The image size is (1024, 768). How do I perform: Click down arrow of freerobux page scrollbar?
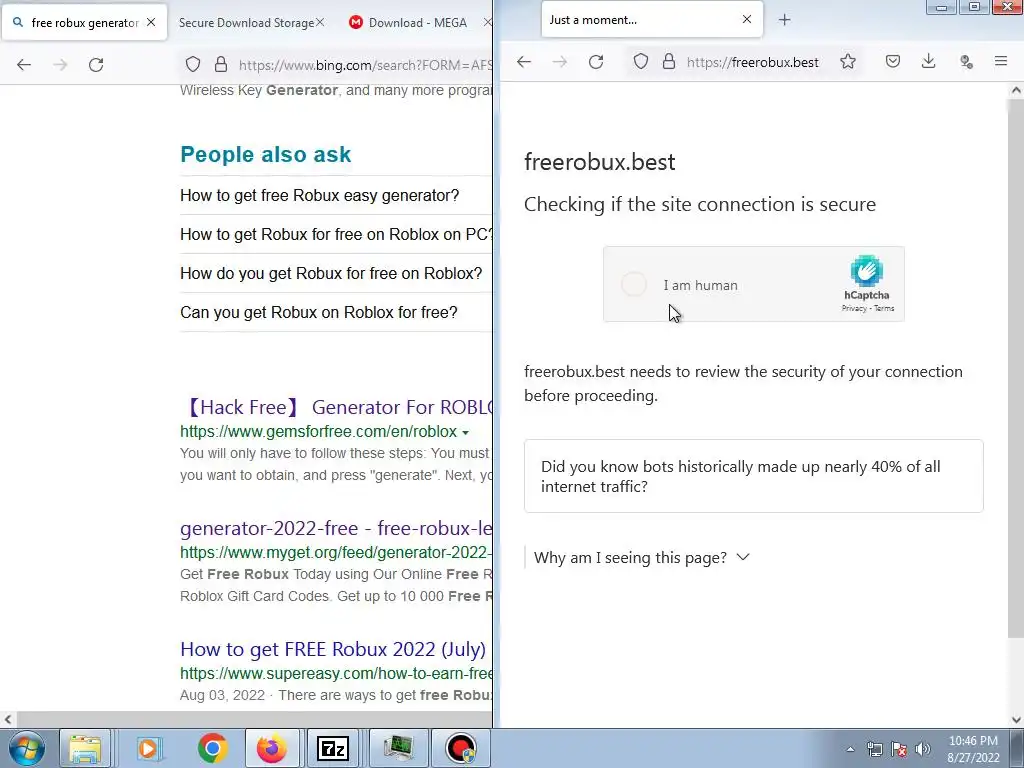pyautogui.click(x=1016, y=720)
